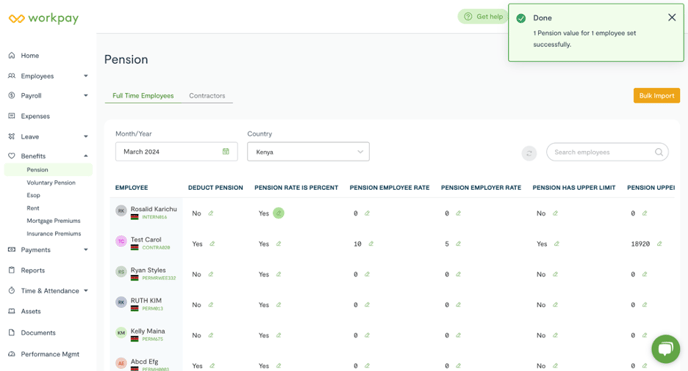Image resolution: width=688 pixels, height=371 pixels.
Task: Switch to the Contractors tab
Action: pyautogui.click(x=207, y=96)
